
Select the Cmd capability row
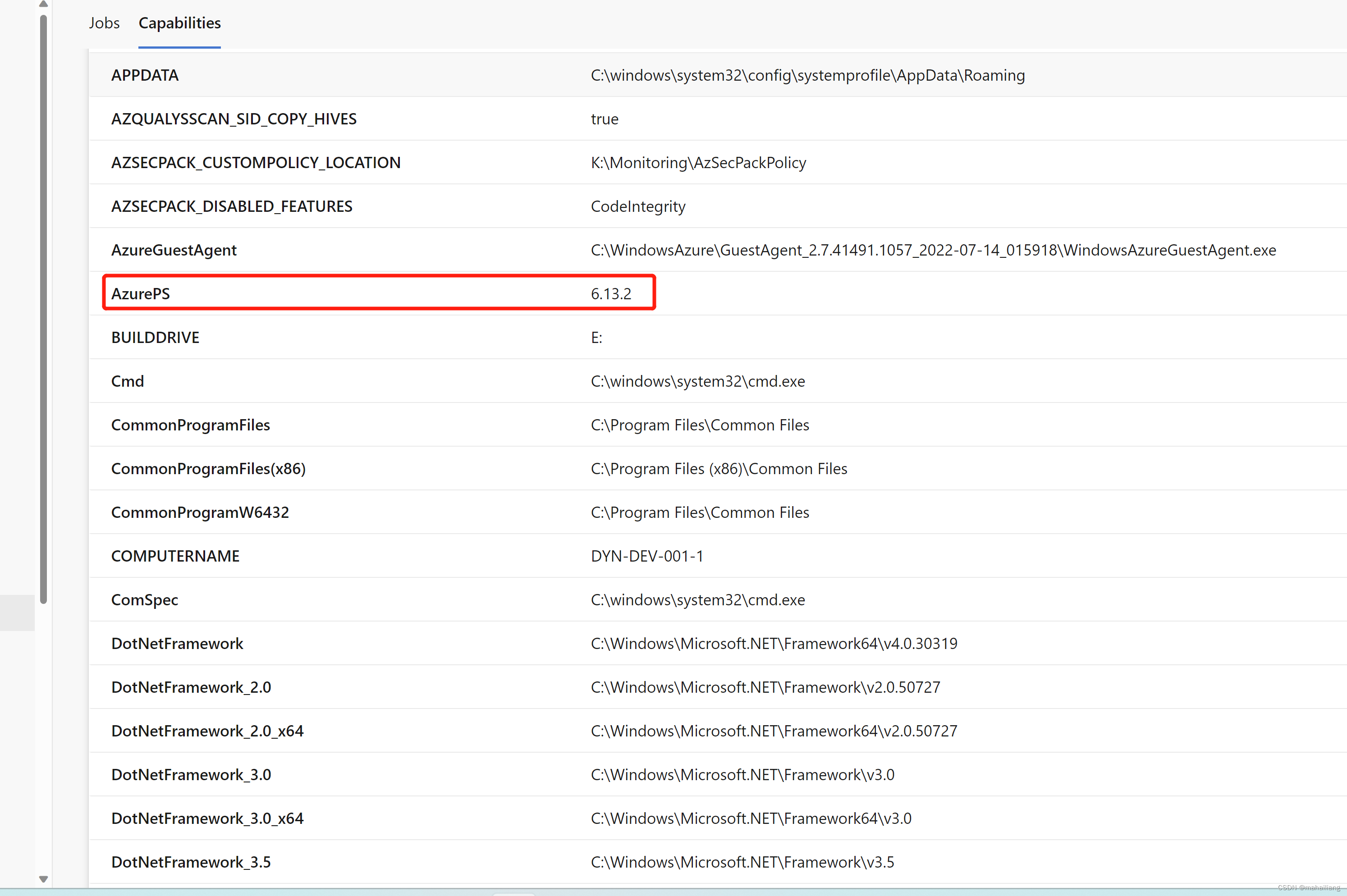tap(127, 380)
